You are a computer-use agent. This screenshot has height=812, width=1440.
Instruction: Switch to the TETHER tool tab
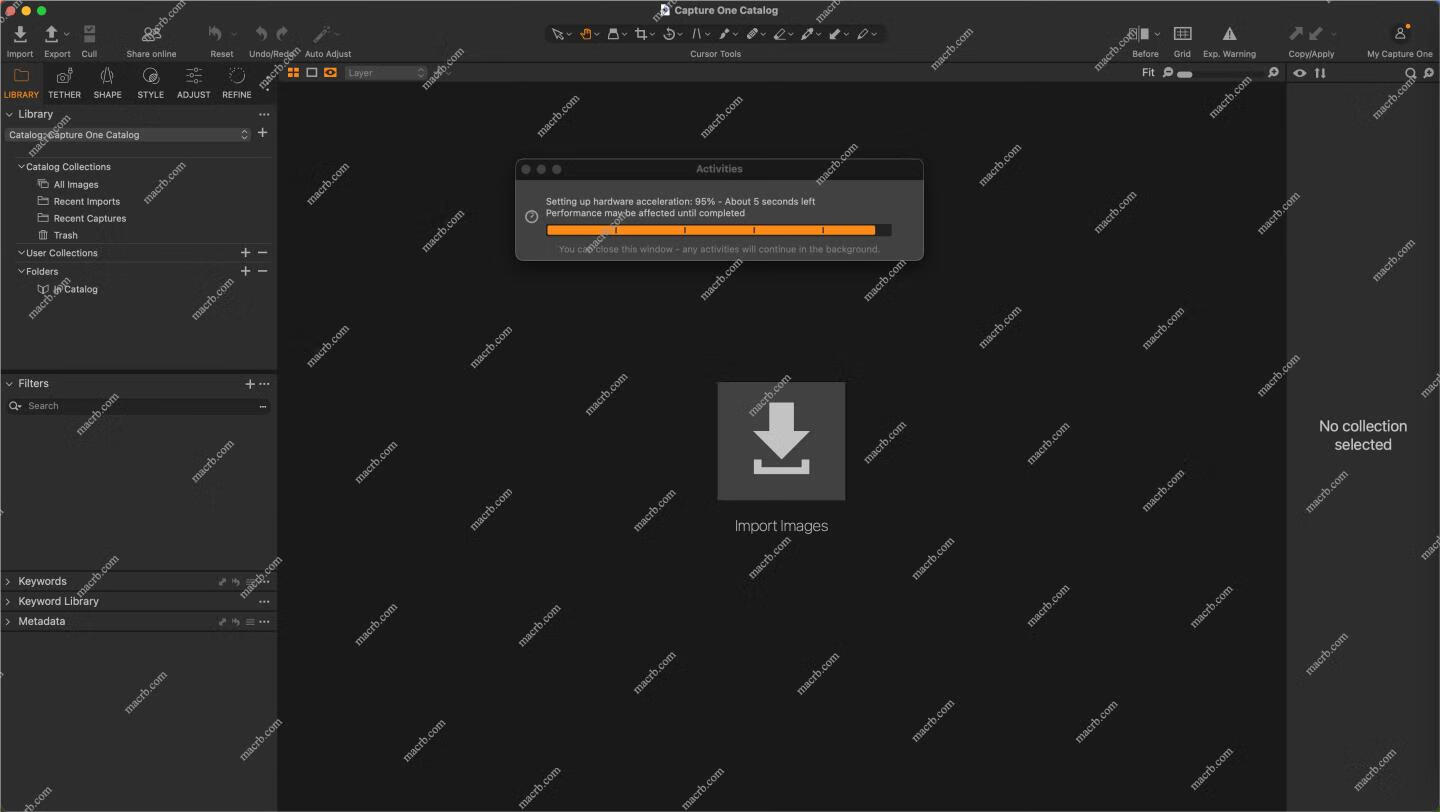[x=64, y=83]
